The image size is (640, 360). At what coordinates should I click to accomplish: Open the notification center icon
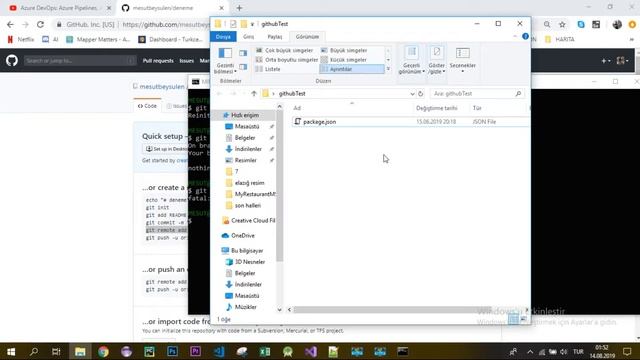627,351
